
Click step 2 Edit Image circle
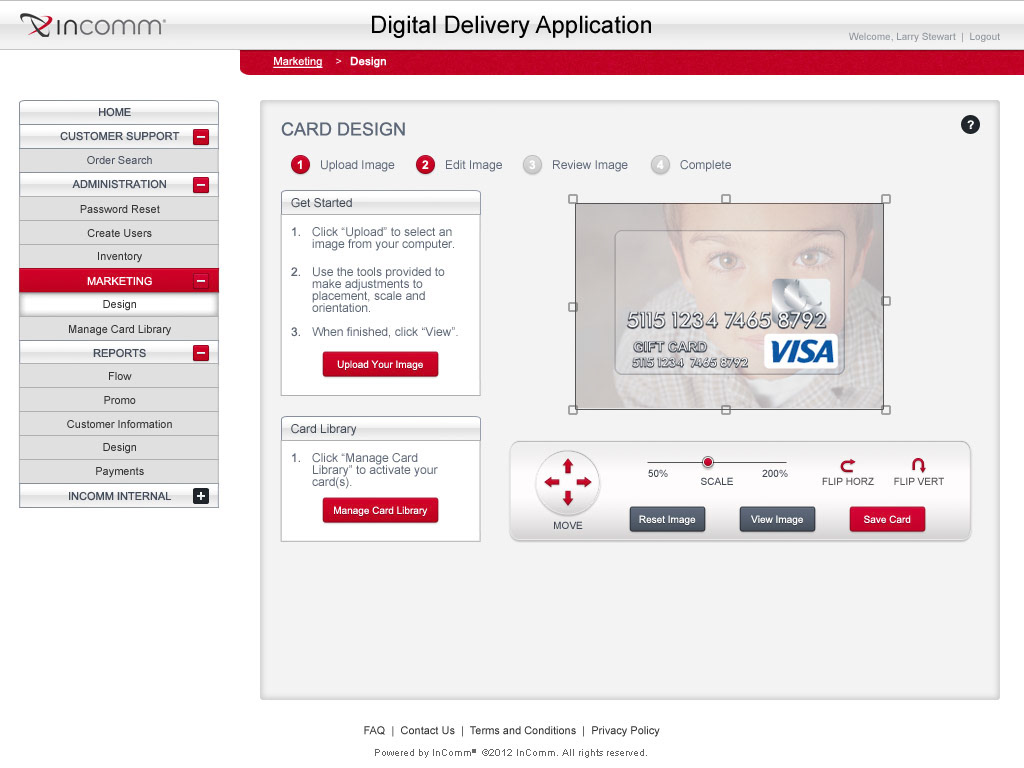425,165
